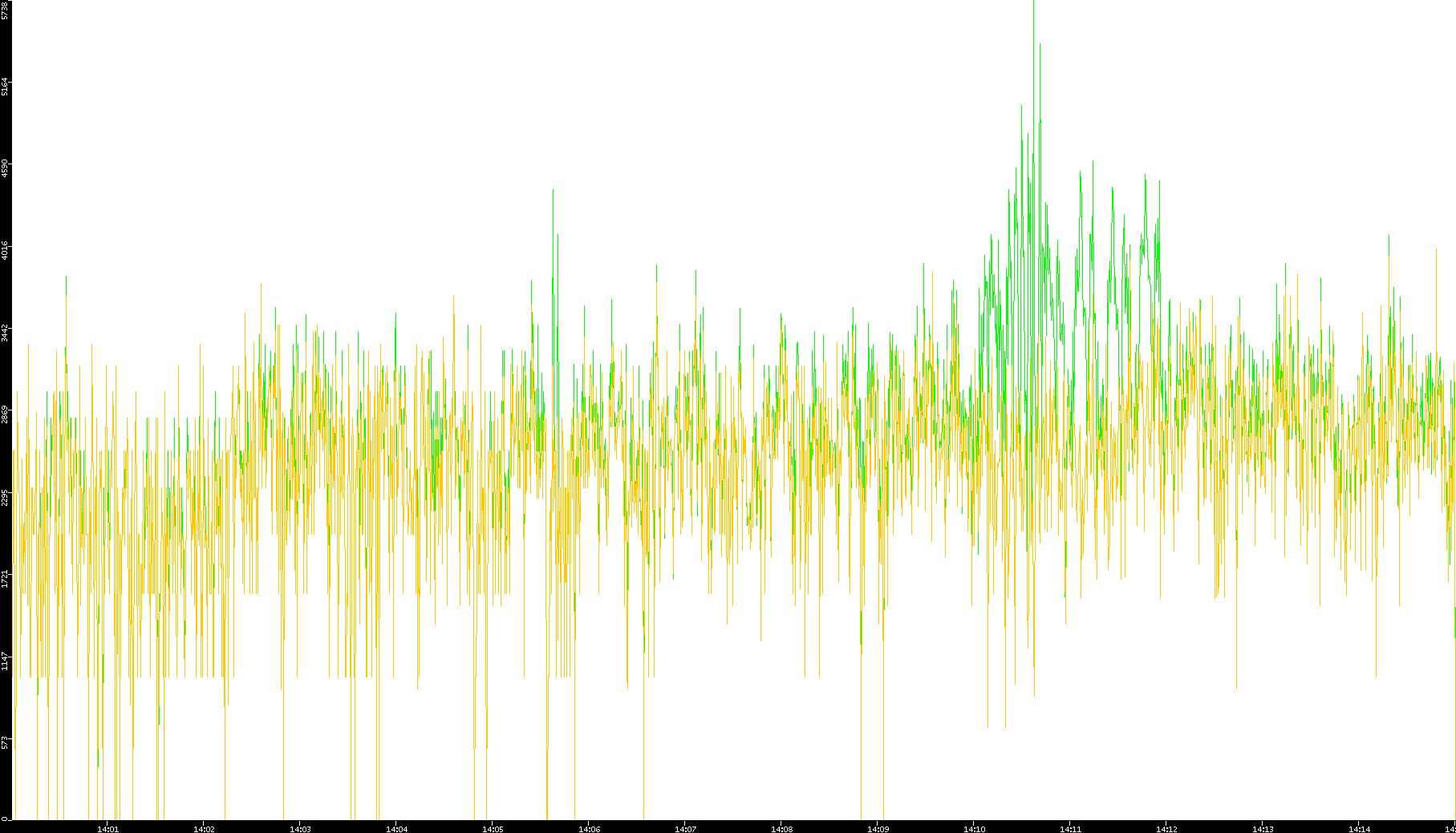This screenshot has width=1456, height=833.
Task: Select the 1721 y-axis value
Action: (5, 579)
